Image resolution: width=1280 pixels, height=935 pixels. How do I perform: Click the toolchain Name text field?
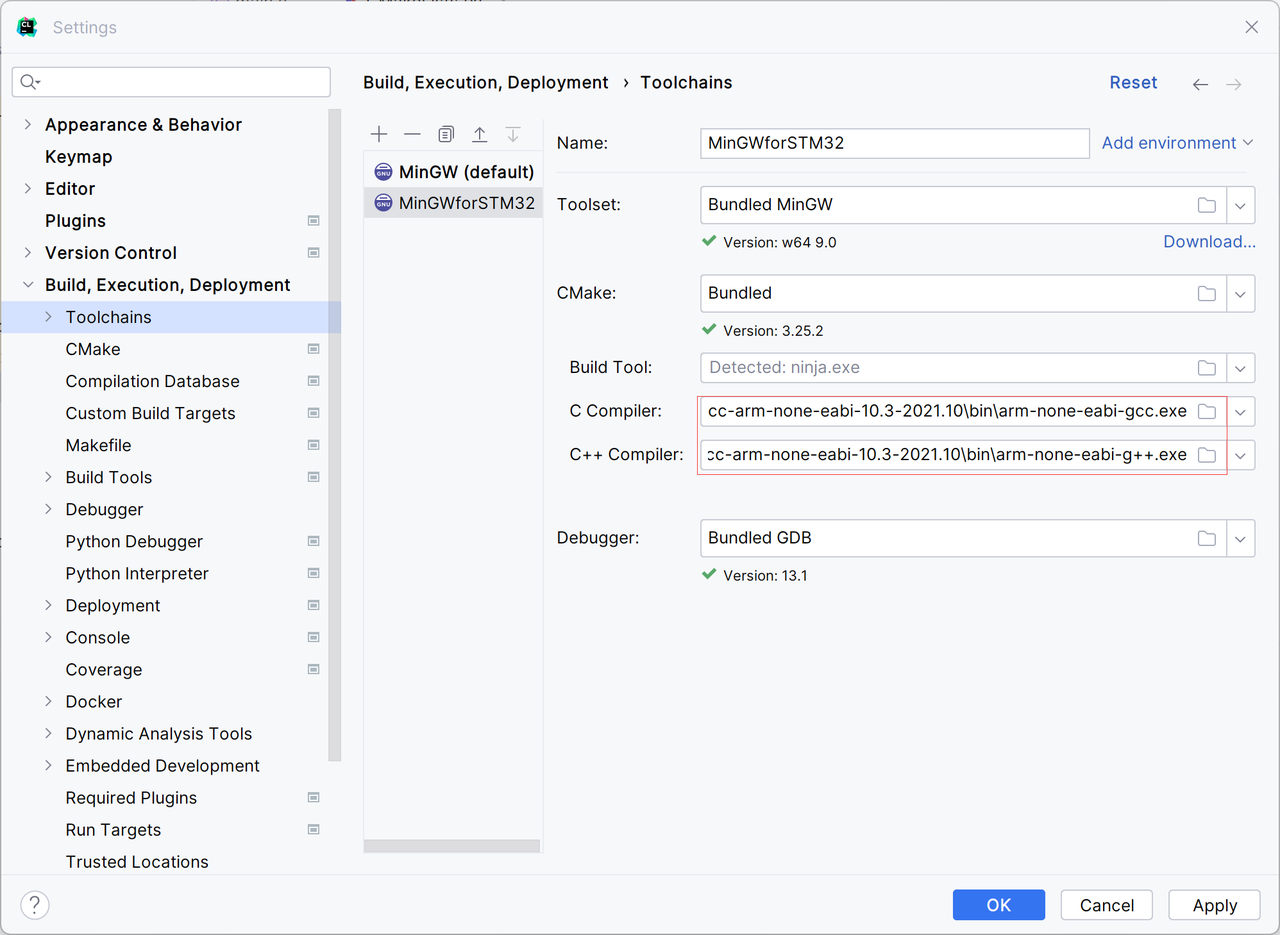pyautogui.click(x=894, y=143)
